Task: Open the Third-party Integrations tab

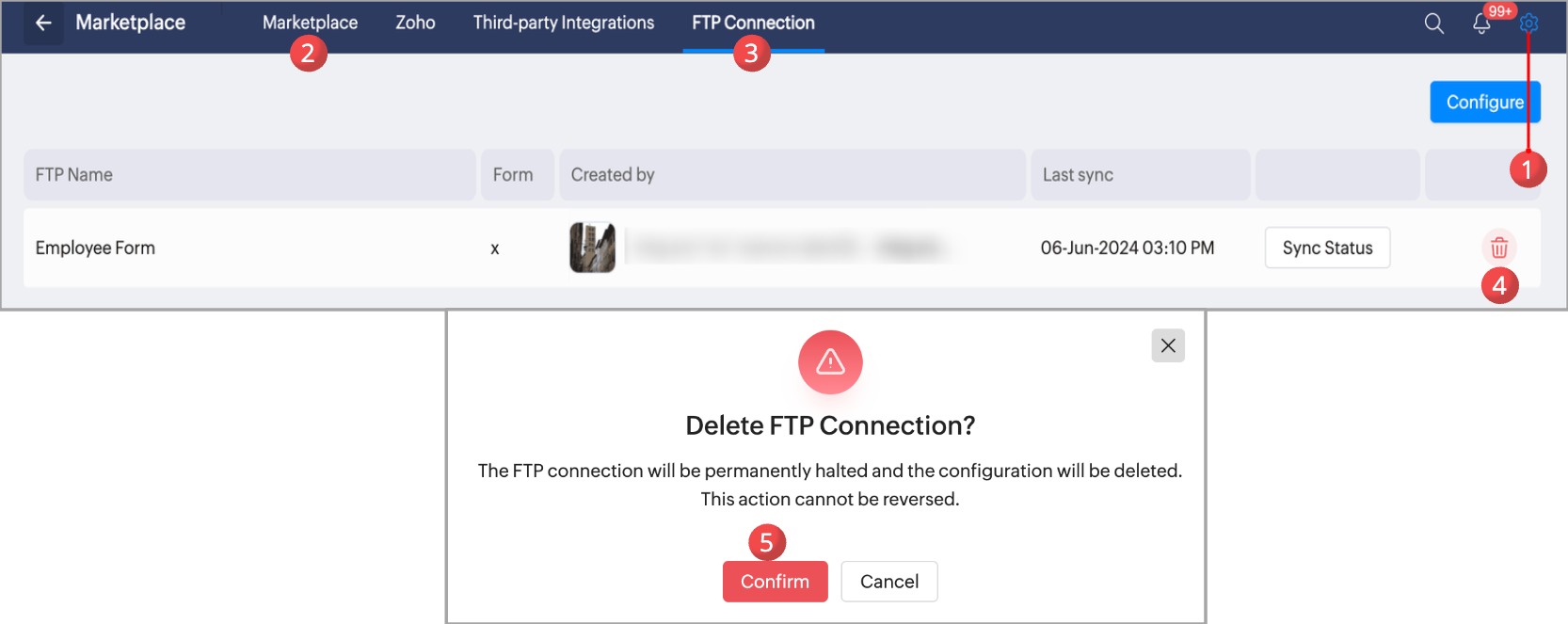Action: pyautogui.click(x=564, y=23)
